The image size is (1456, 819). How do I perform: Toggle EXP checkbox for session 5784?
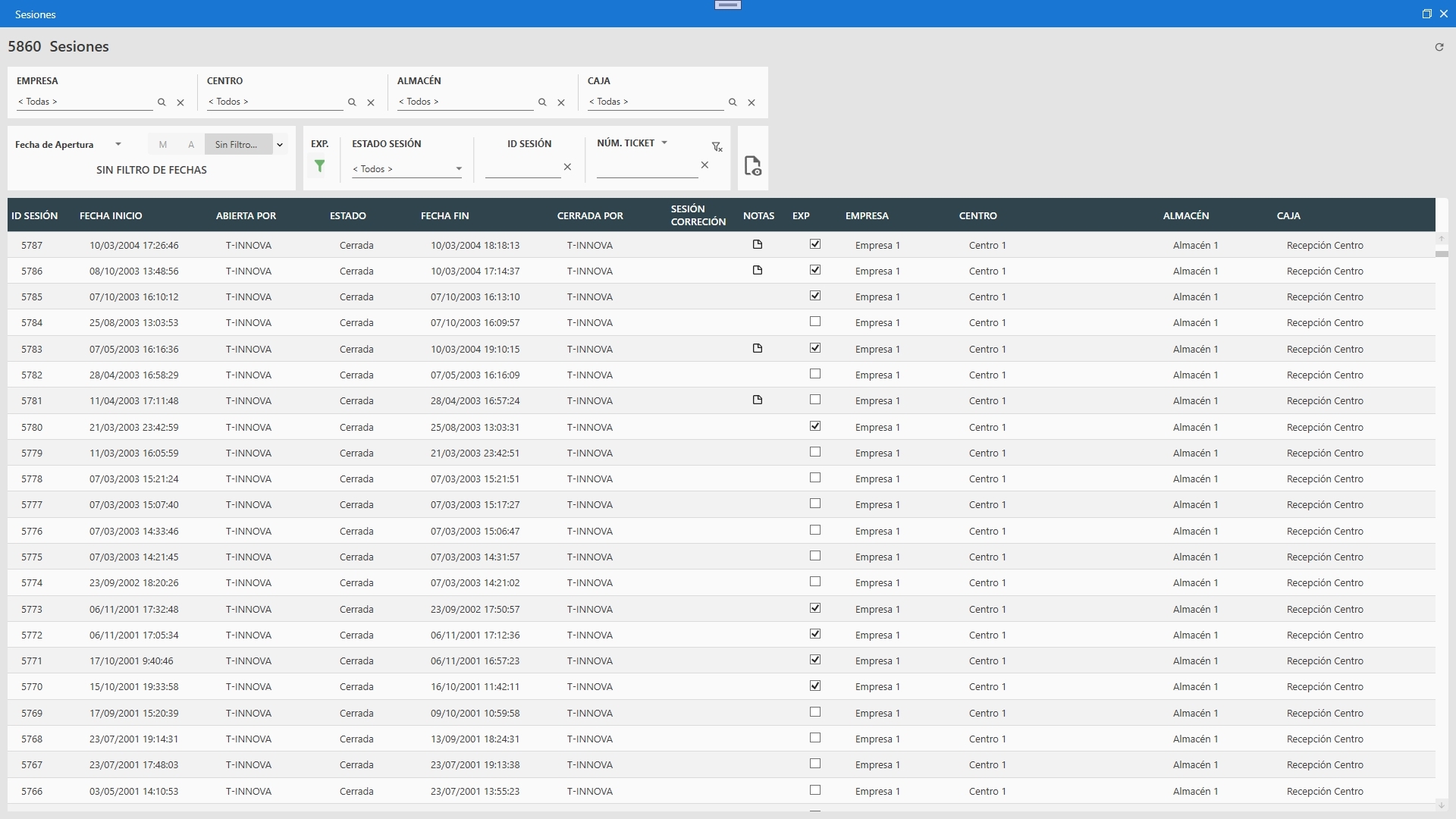(x=815, y=322)
